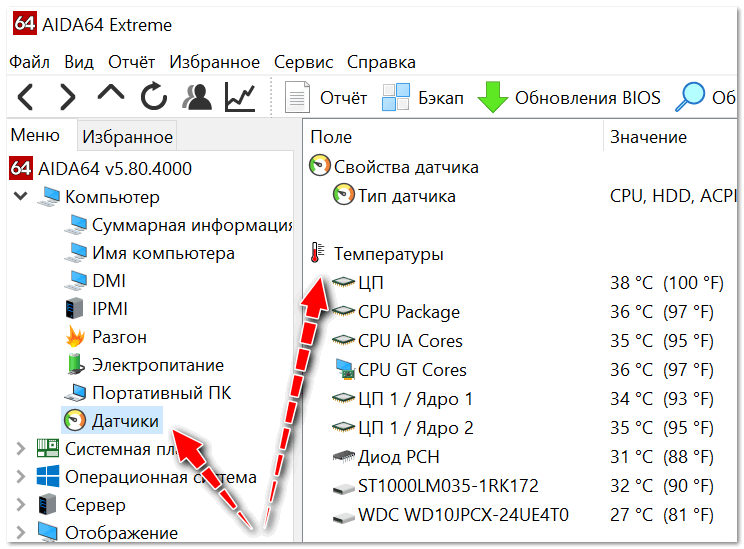744x549 pixels.
Task: Expand the Отображение tree node
Action: point(20,532)
